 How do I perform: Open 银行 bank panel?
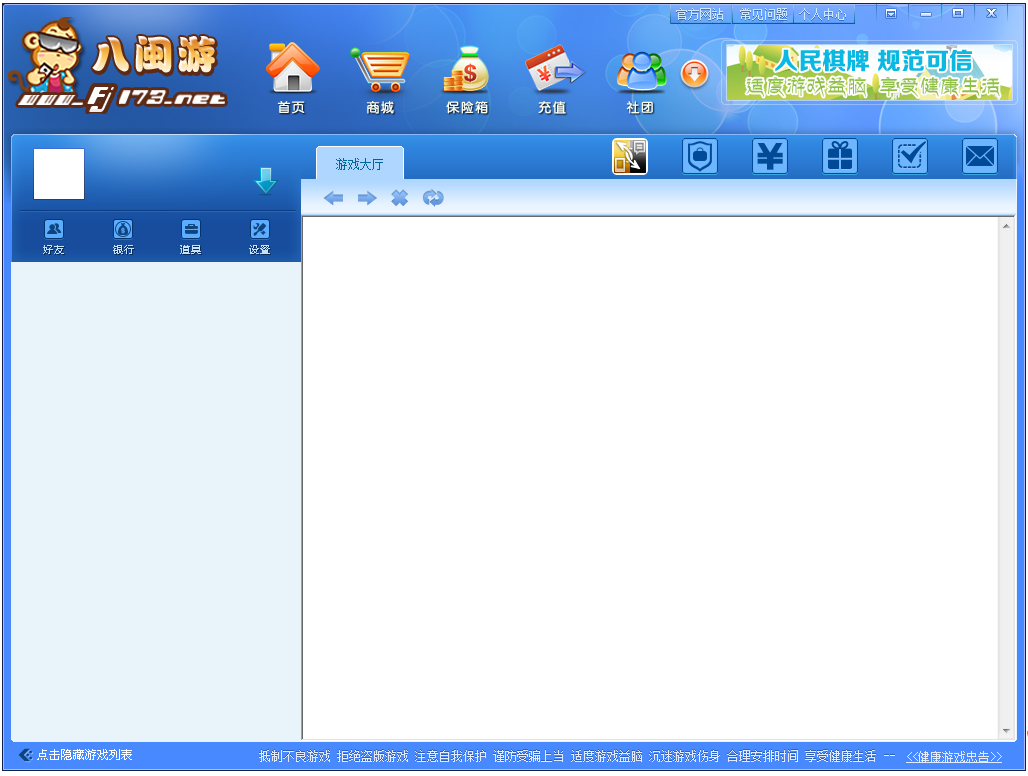coord(123,237)
